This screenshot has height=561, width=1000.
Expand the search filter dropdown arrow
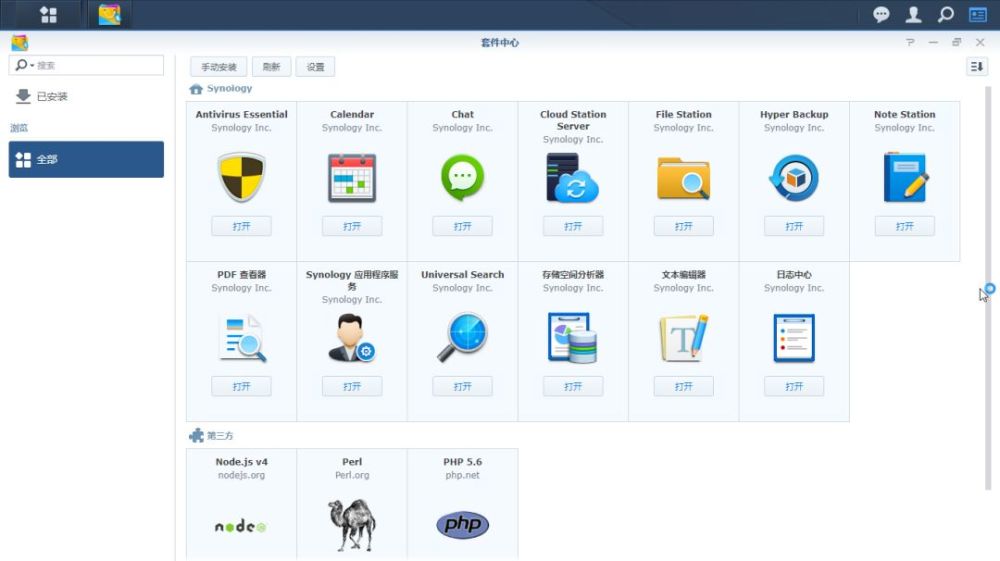(31, 66)
